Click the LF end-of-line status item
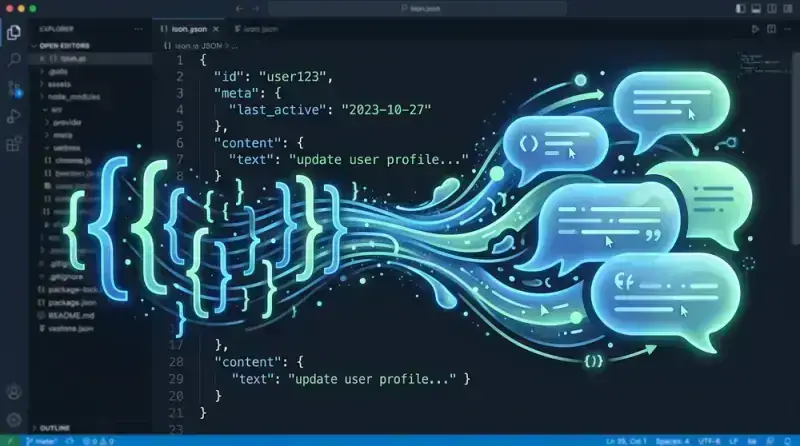 (x=734, y=441)
